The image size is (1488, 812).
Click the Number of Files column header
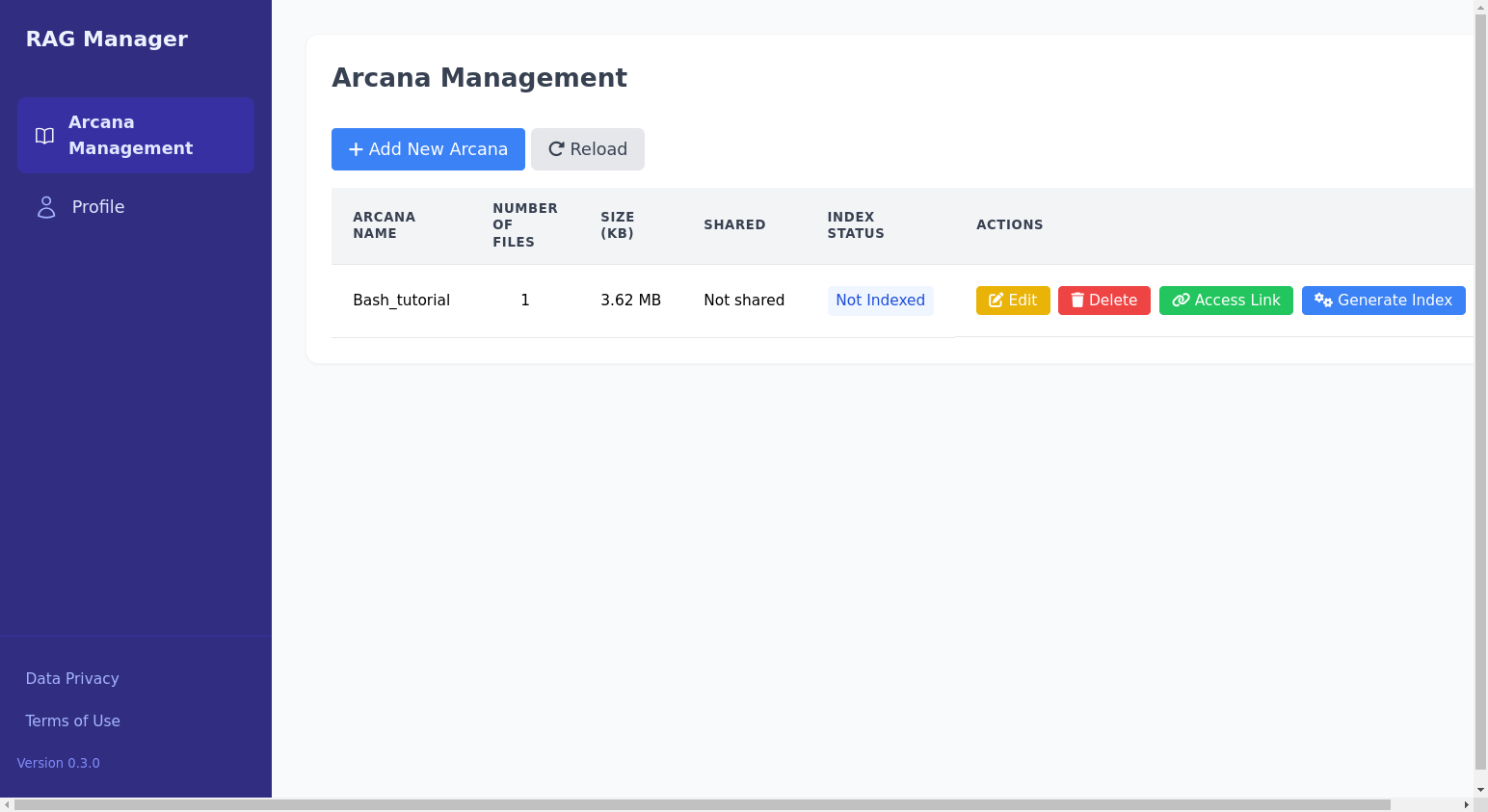click(525, 225)
